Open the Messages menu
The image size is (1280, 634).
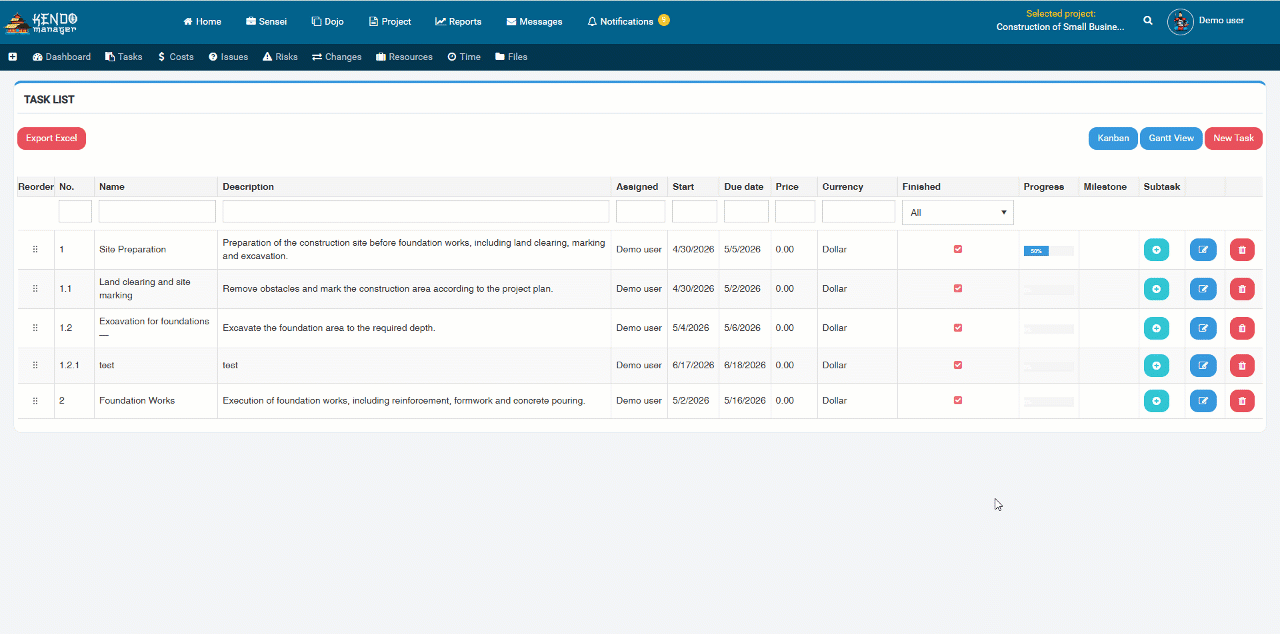coord(534,22)
